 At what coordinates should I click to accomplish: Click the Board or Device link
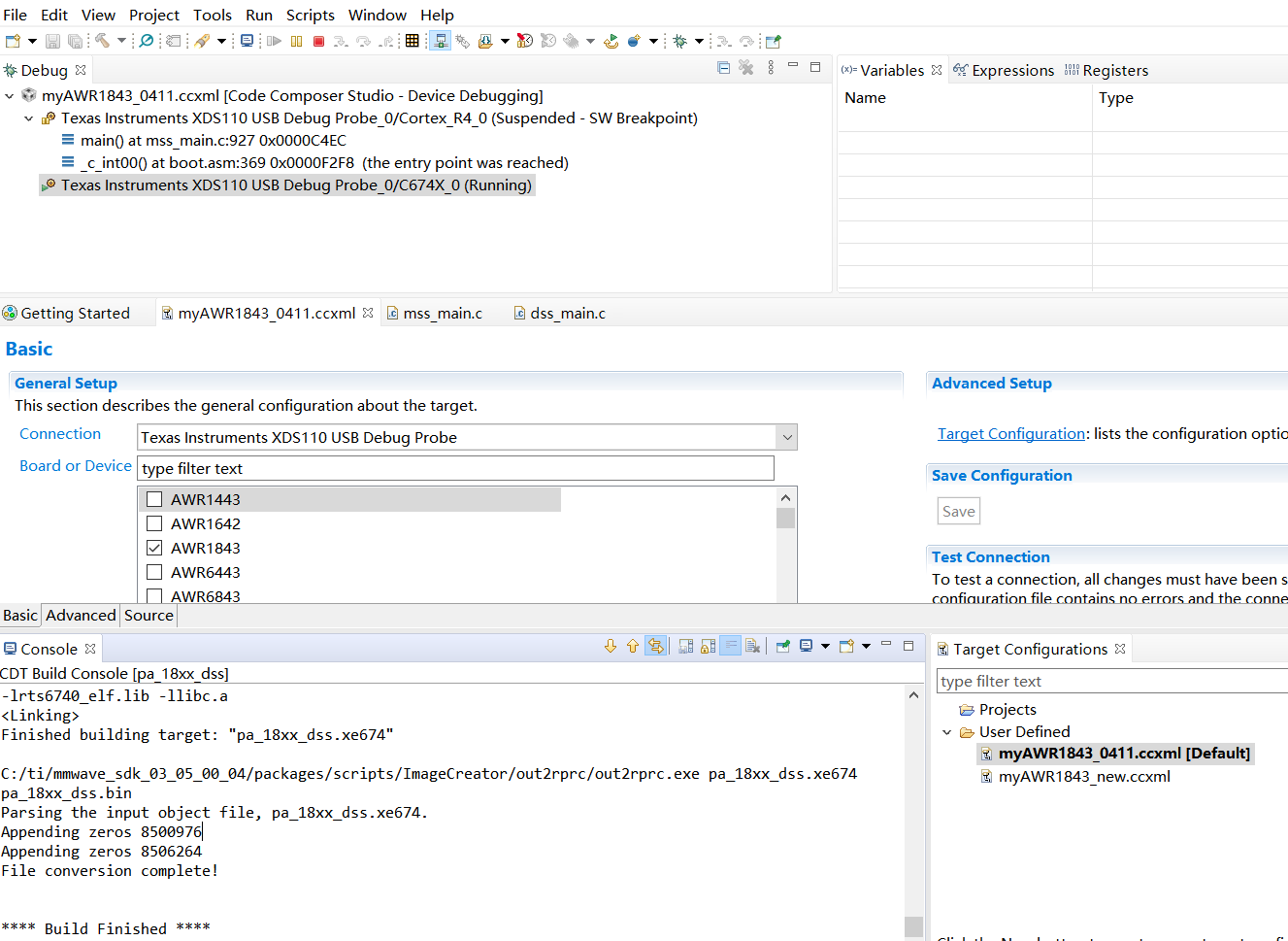[76, 465]
